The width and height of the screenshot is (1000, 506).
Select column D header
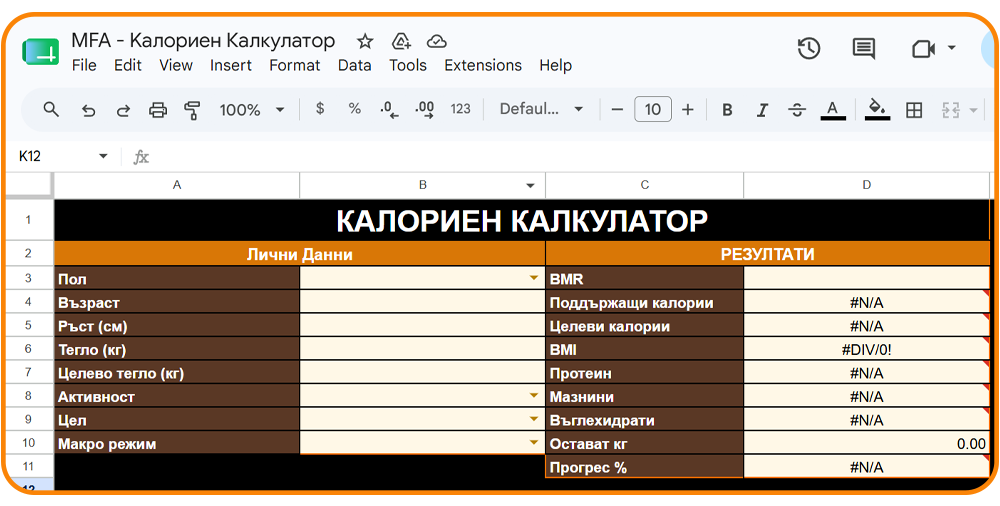(866, 185)
